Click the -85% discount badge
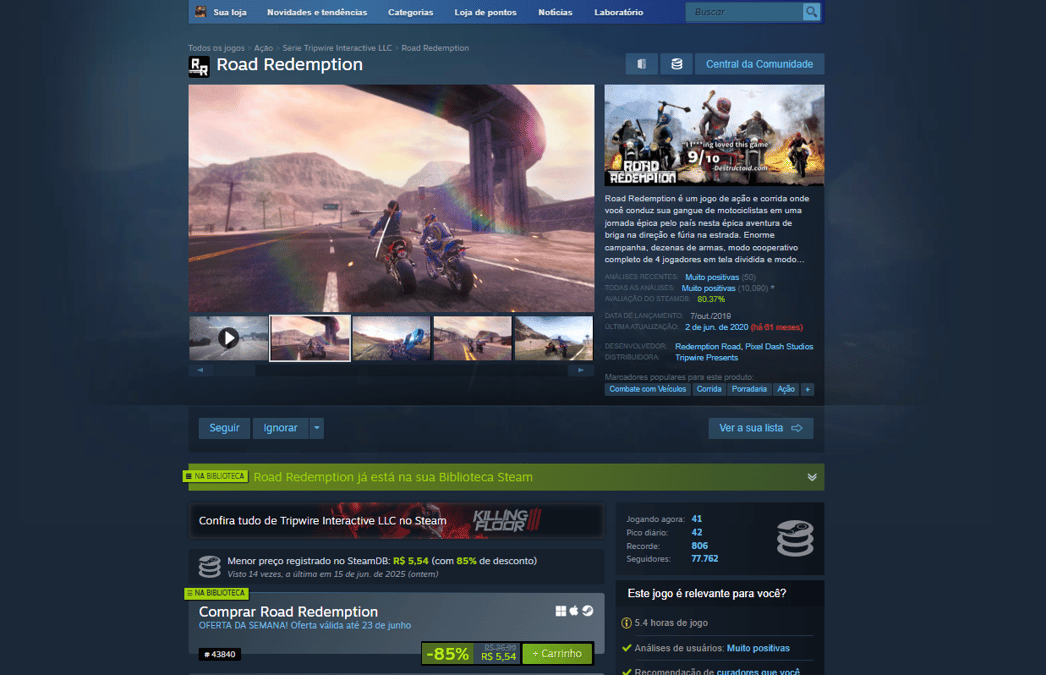This screenshot has height=675, width=1046. (448, 654)
